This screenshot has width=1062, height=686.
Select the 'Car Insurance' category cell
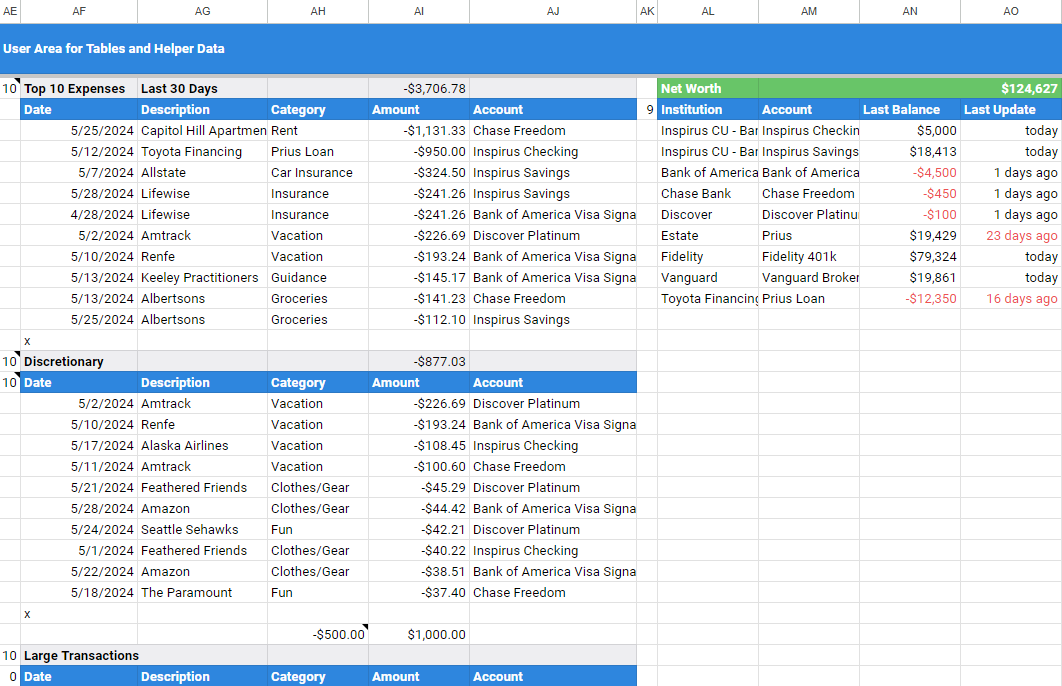(x=318, y=173)
